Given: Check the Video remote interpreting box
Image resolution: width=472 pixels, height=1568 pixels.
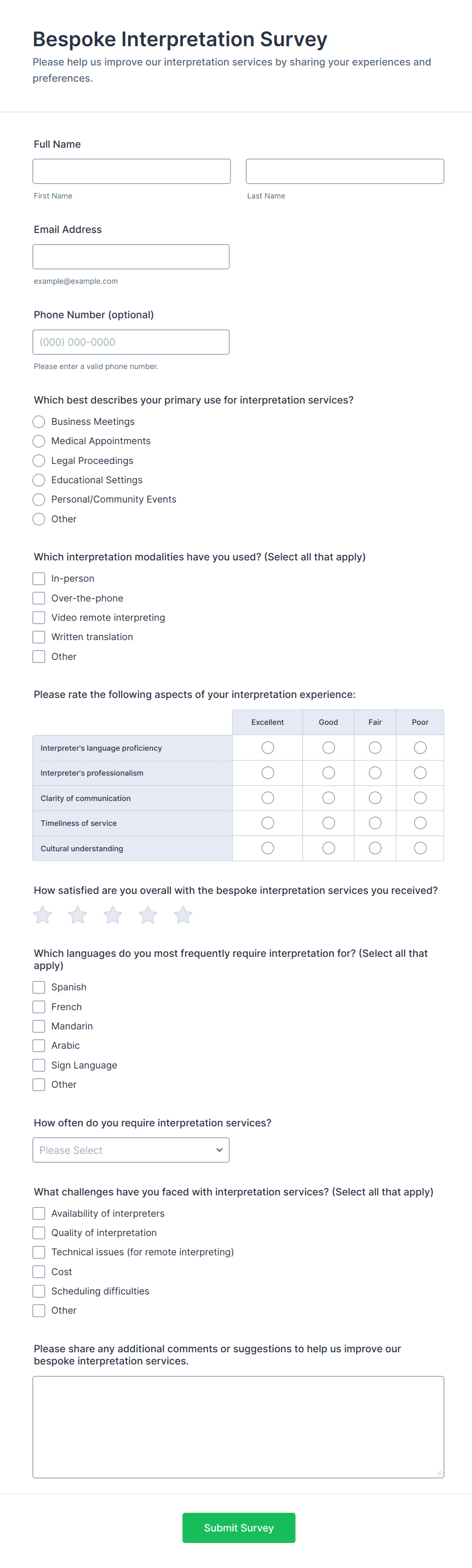Looking at the screenshot, I should click(39, 617).
